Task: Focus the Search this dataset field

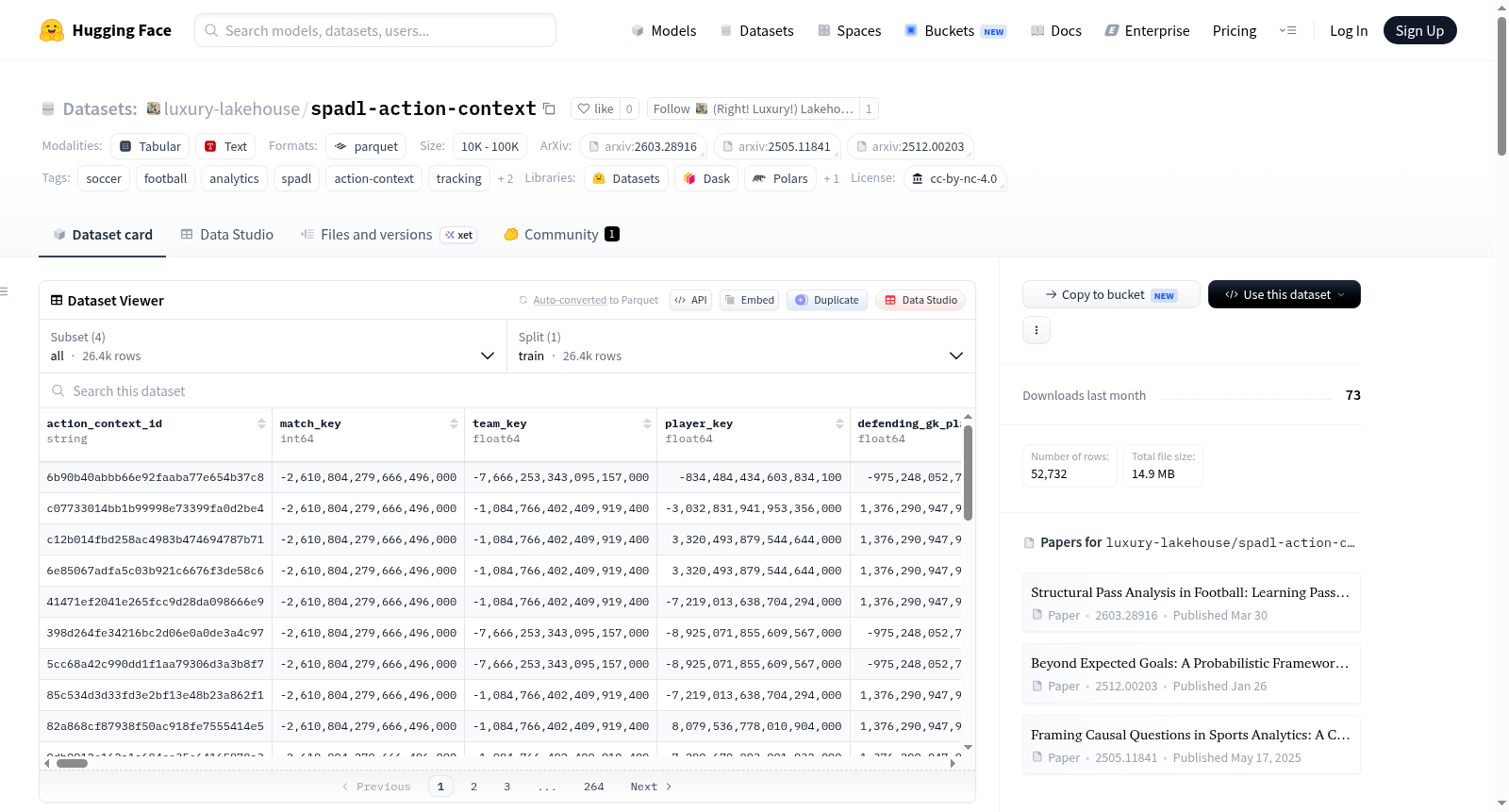Action: tap(507, 391)
